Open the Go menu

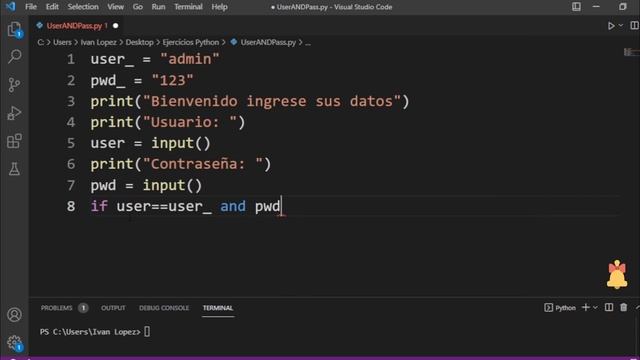tap(138, 7)
